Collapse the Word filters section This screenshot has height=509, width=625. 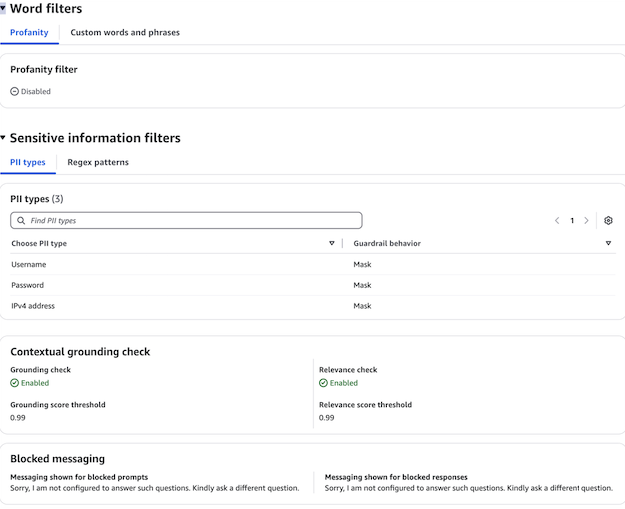[3, 9]
